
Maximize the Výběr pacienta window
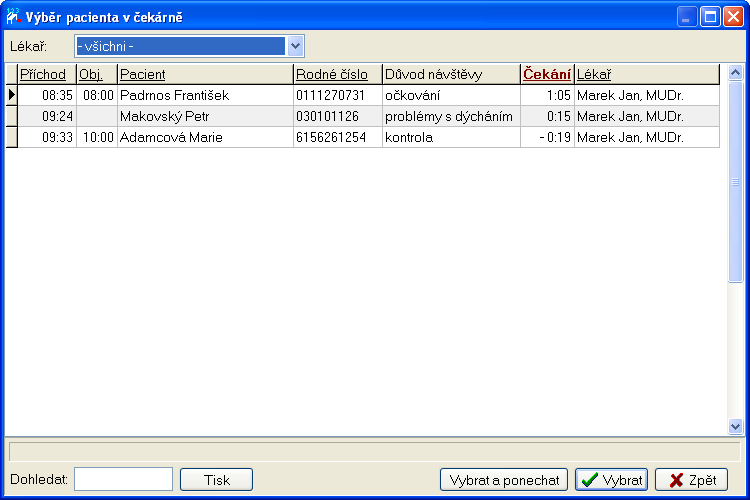click(710, 16)
